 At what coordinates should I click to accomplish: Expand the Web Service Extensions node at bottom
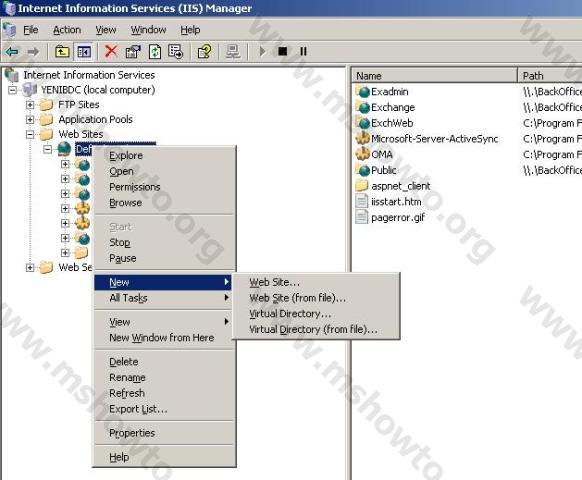tap(30, 267)
